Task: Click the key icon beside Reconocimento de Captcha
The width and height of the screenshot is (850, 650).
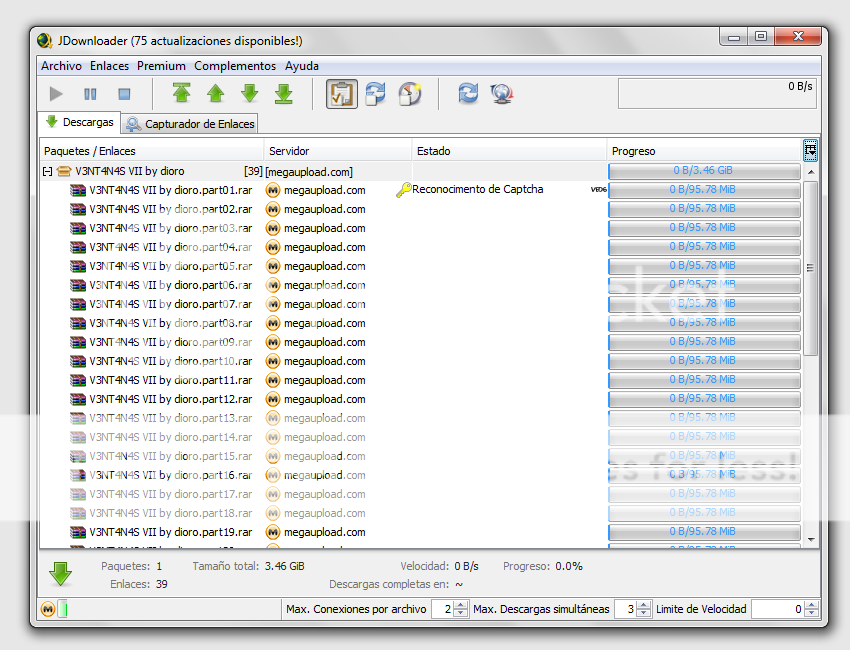Action: 403,190
